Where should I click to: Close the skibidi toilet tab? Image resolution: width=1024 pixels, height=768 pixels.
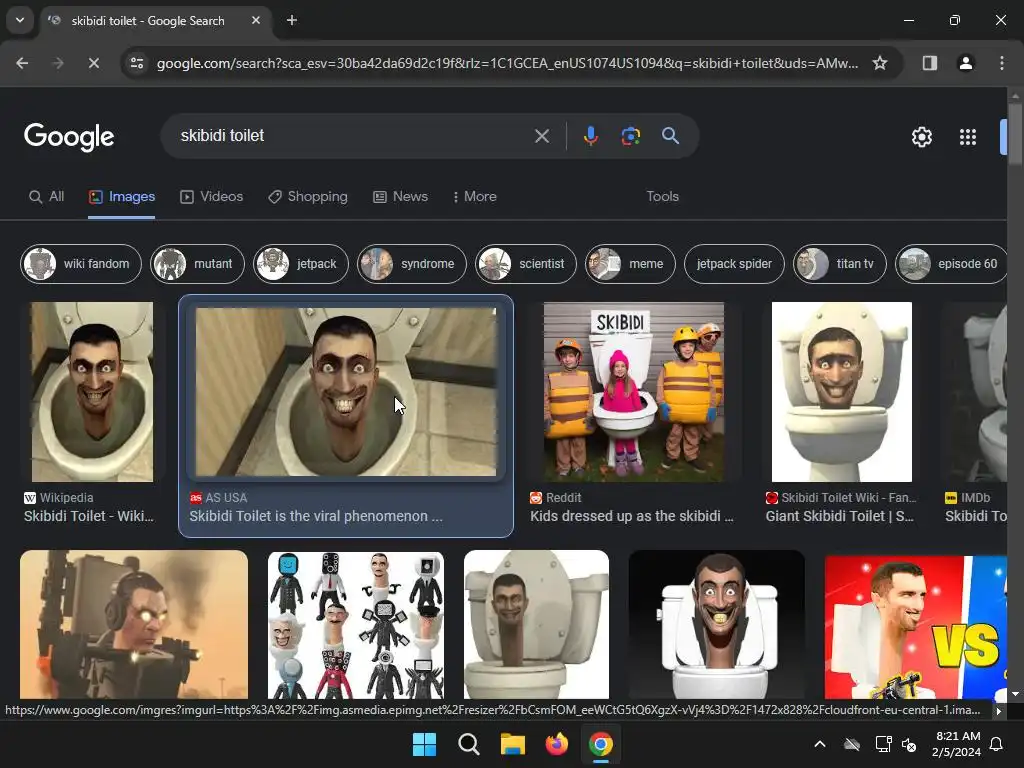pos(256,20)
